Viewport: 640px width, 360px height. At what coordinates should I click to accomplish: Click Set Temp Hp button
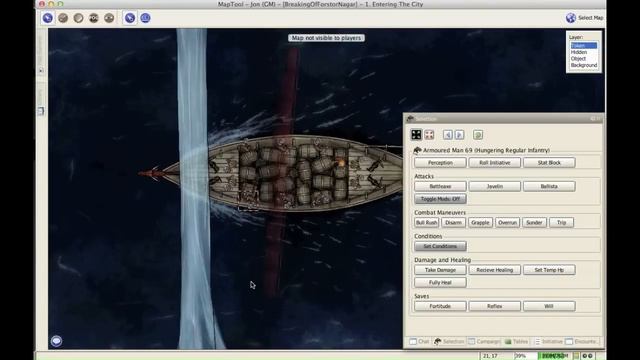point(549,270)
